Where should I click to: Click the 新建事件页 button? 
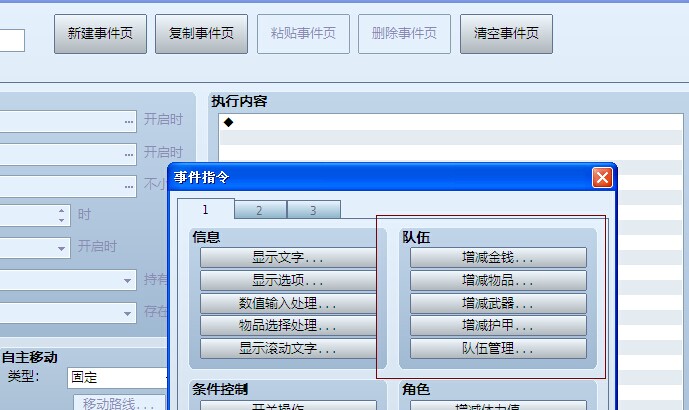[100, 34]
